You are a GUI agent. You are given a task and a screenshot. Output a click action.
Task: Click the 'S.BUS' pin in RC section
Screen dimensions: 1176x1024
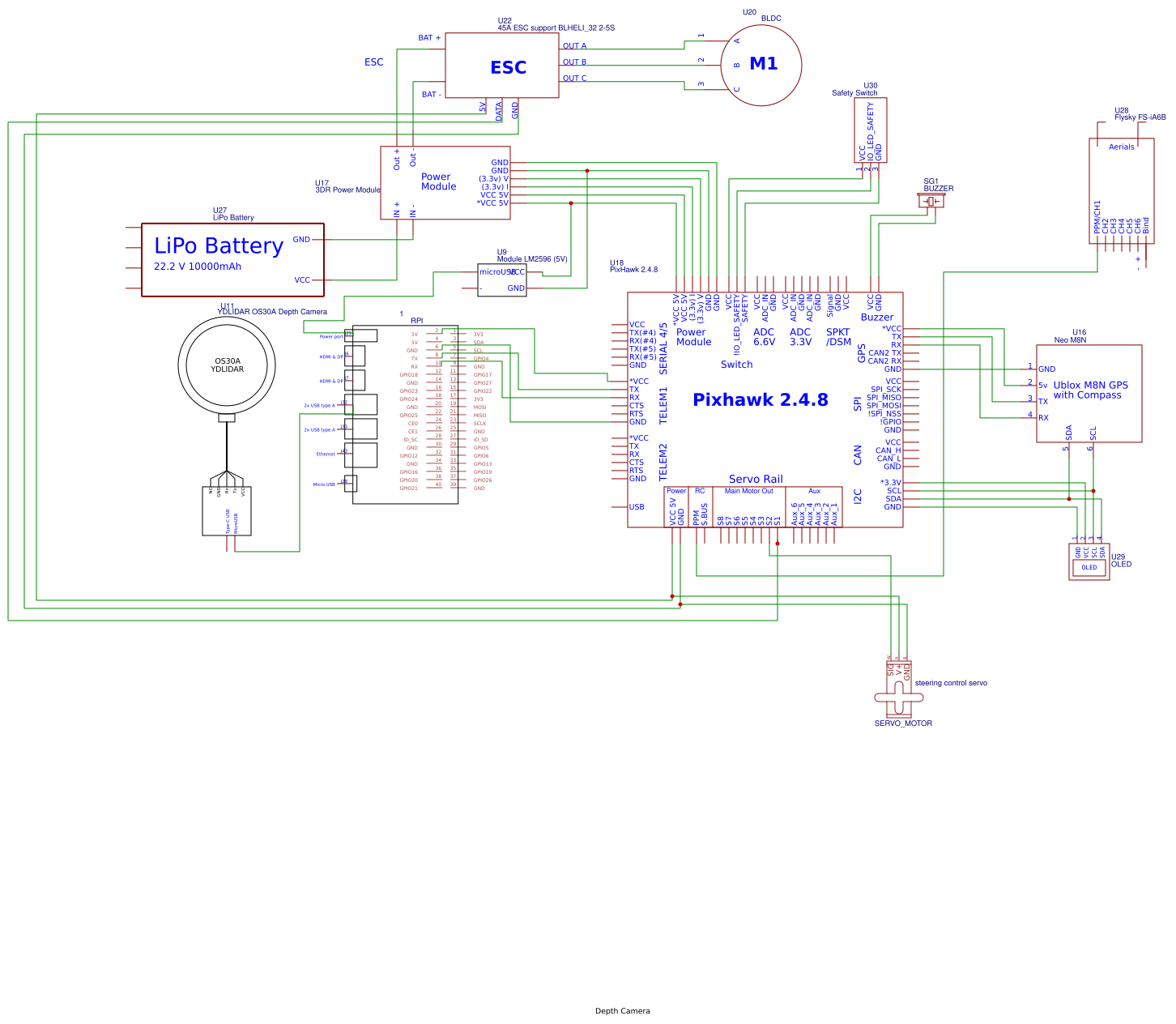pos(705,513)
